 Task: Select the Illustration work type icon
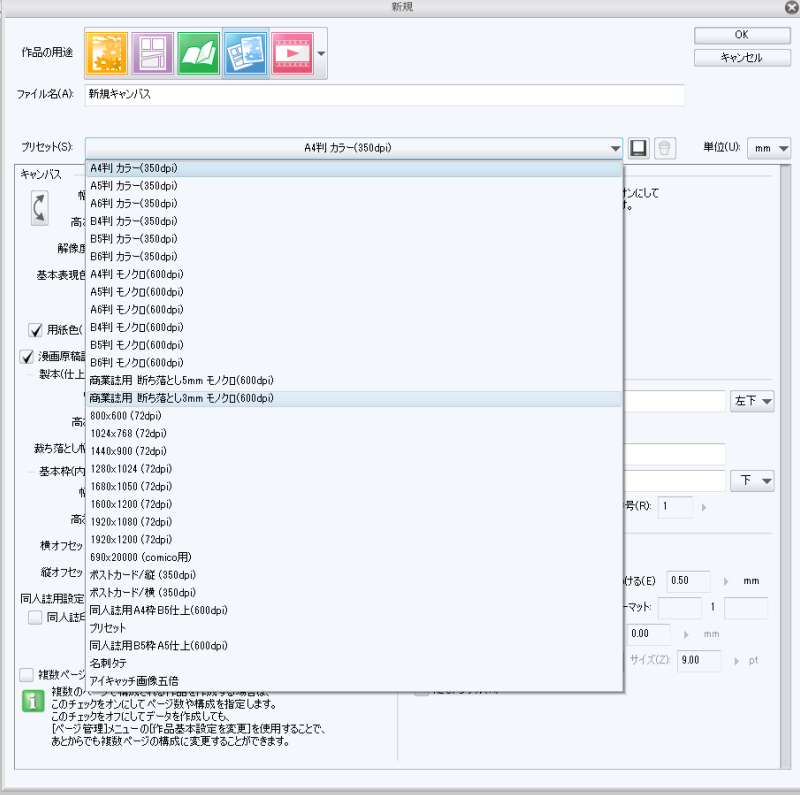(105, 53)
